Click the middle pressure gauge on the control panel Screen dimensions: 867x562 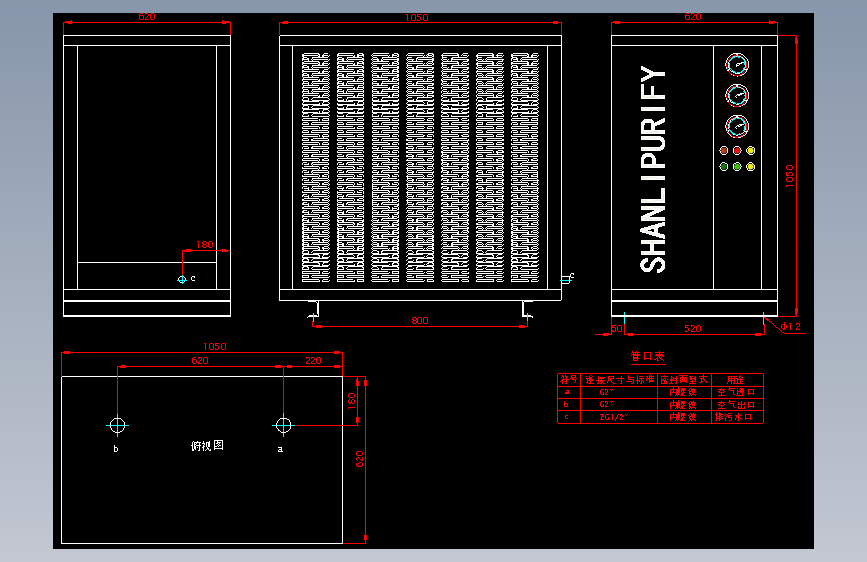click(x=737, y=95)
